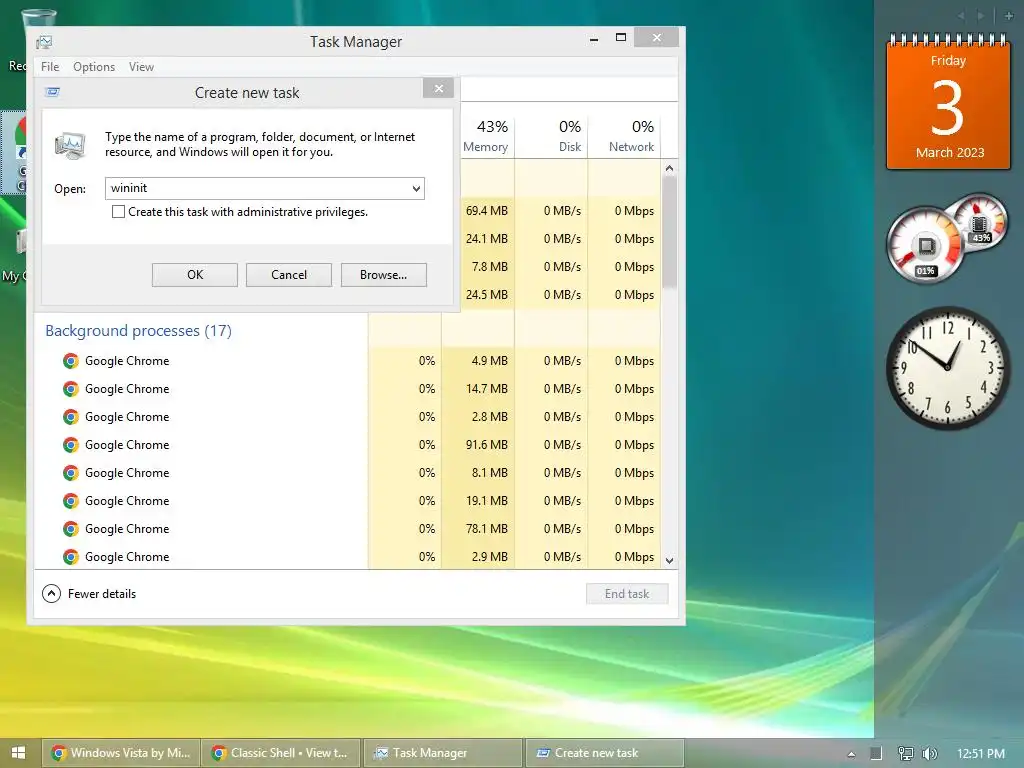Show hidden tray icons arrow
The image size is (1024, 768).
(x=851, y=754)
